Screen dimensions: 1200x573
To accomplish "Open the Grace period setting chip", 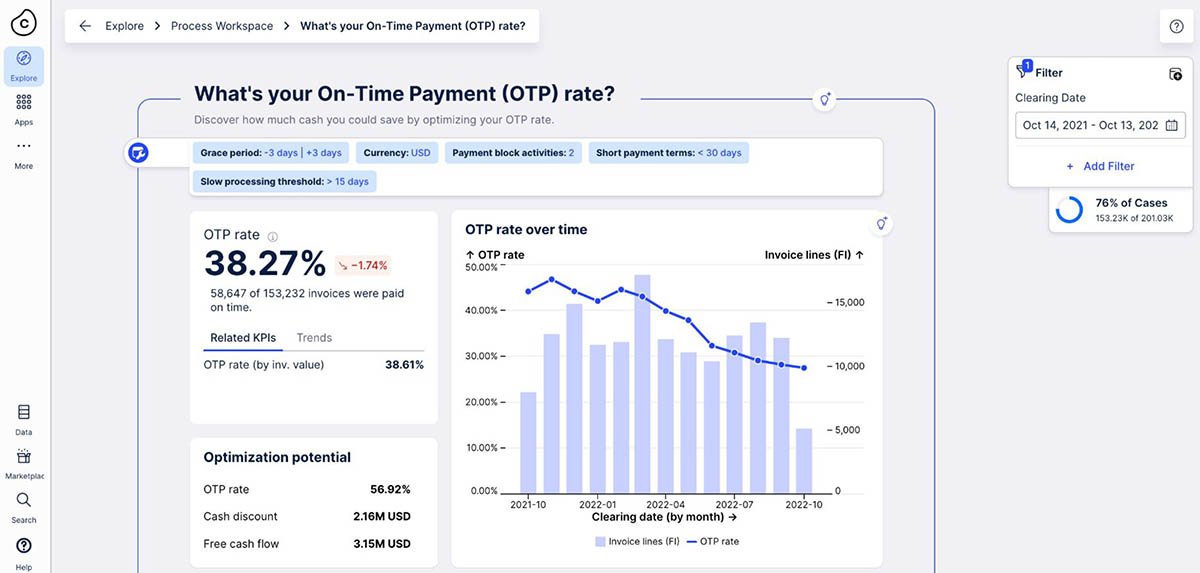I will coord(270,153).
